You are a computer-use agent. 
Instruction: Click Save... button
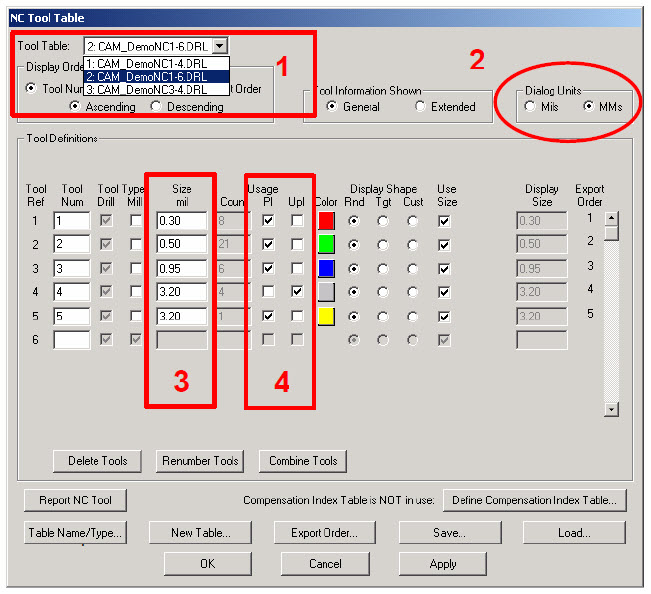click(450, 533)
